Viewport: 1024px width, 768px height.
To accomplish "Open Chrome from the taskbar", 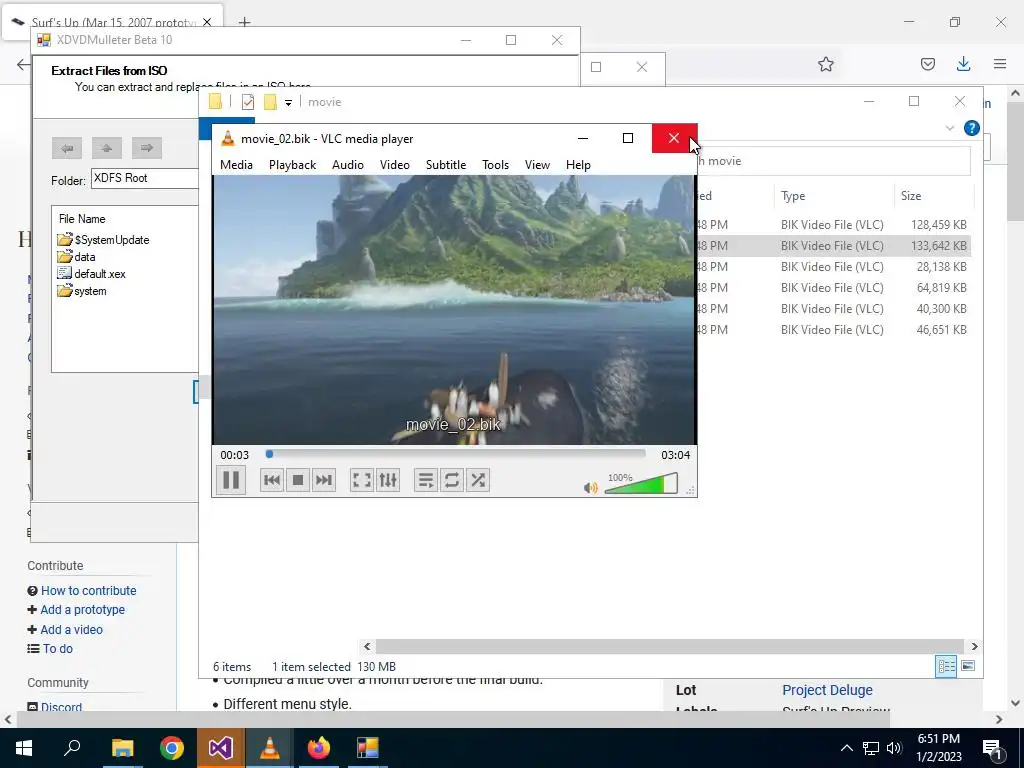I will [172, 748].
